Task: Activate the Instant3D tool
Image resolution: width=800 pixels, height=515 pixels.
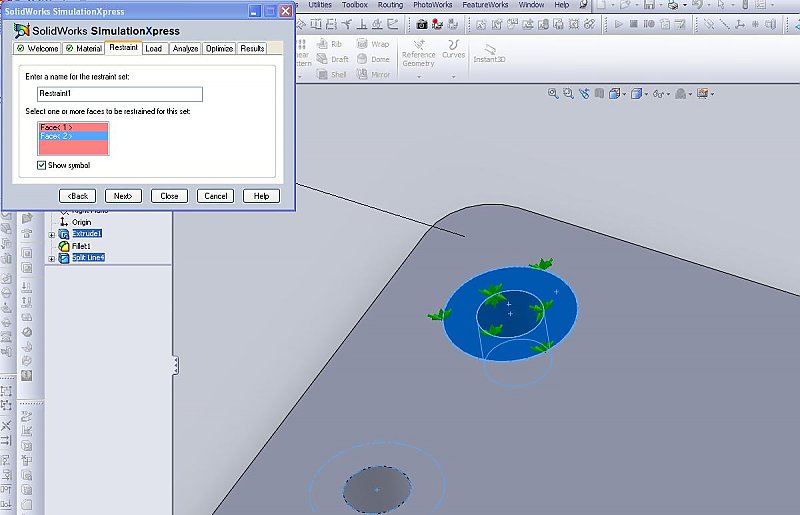Action: click(489, 50)
